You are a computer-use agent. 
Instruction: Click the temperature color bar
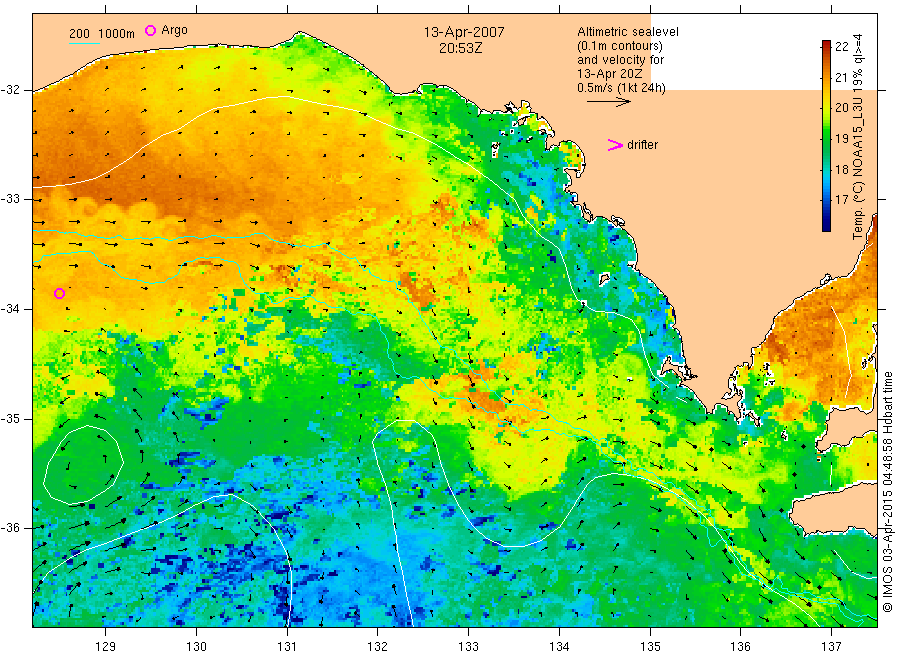pyautogui.click(x=826, y=136)
